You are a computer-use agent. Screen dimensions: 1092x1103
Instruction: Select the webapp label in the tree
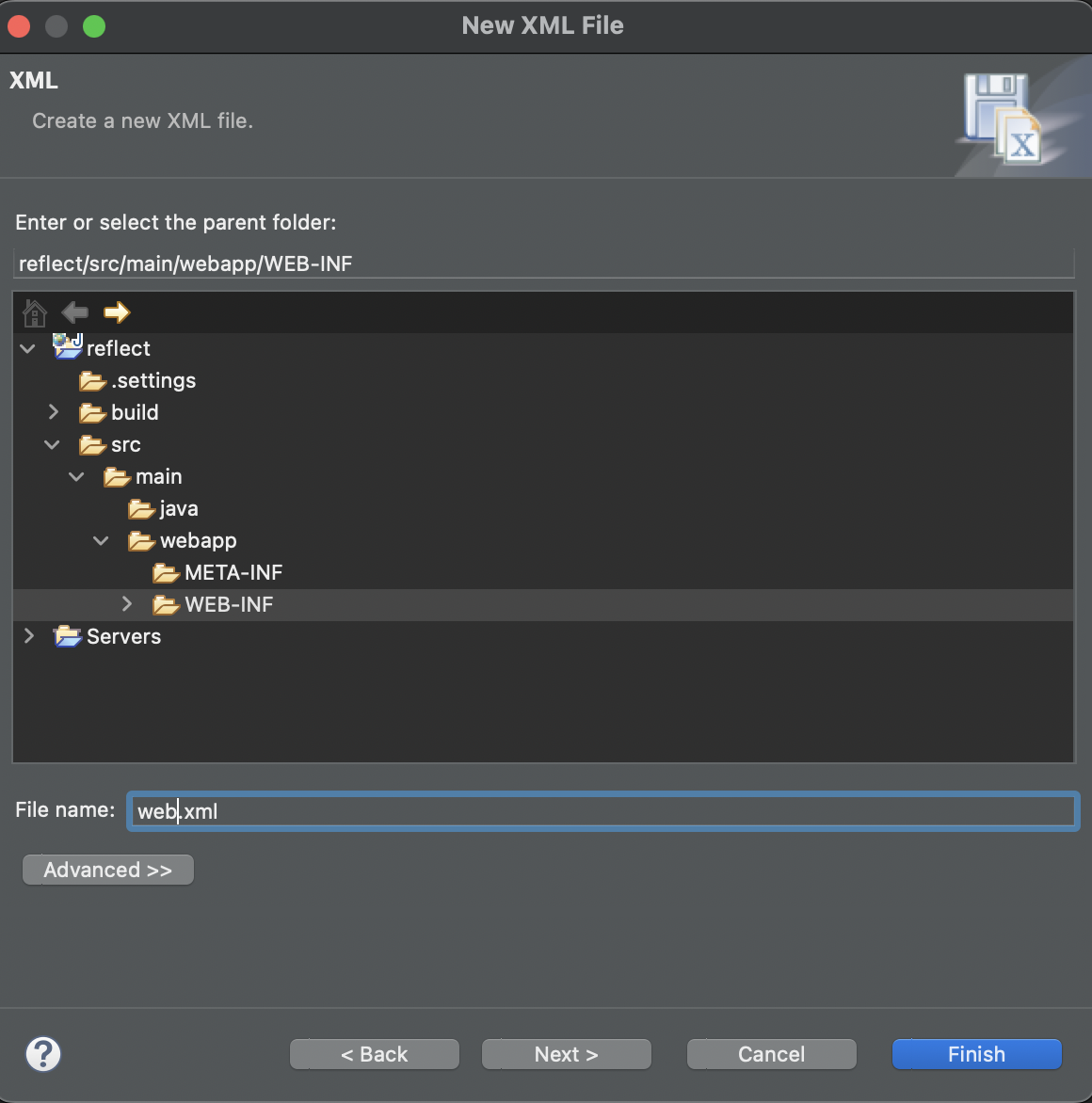199,541
